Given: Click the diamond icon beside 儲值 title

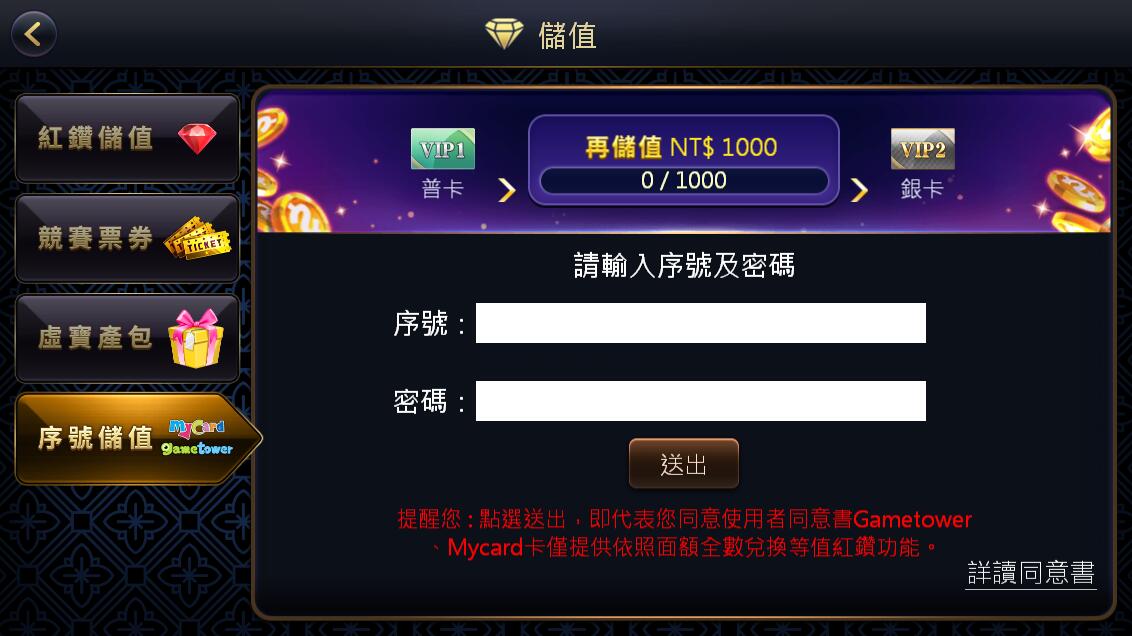Looking at the screenshot, I should click(x=504, y=34).
